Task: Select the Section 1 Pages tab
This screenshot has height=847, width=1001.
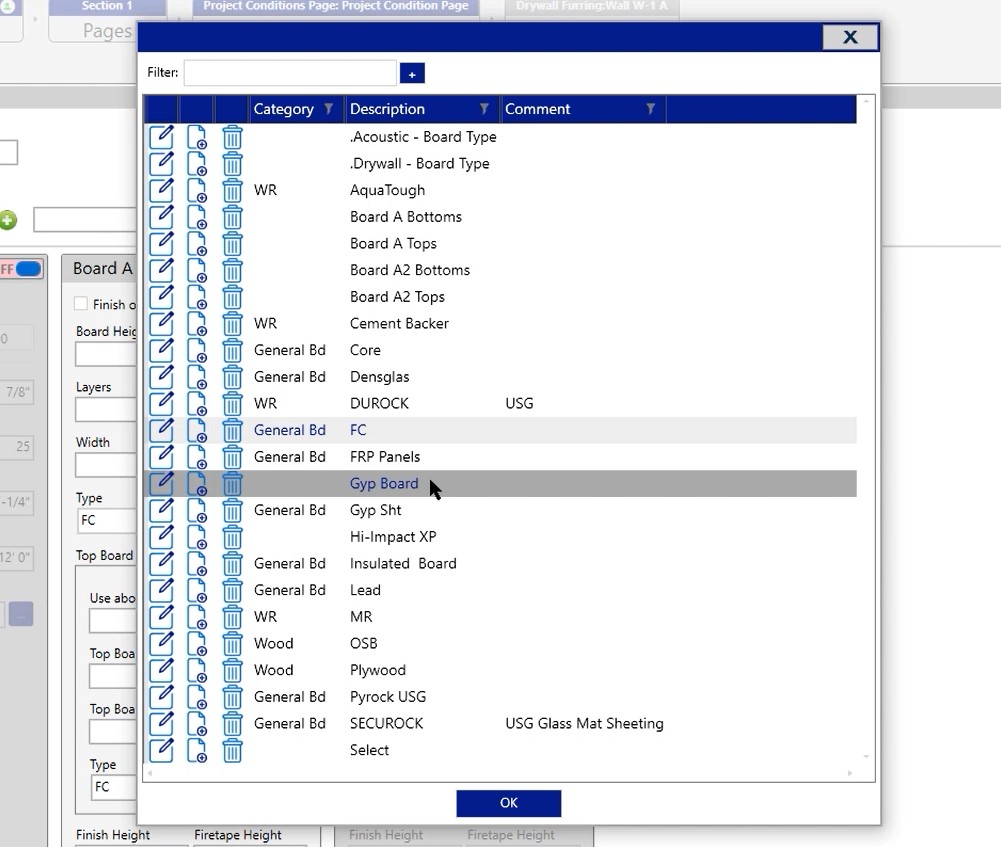Action: pos(106,20)
